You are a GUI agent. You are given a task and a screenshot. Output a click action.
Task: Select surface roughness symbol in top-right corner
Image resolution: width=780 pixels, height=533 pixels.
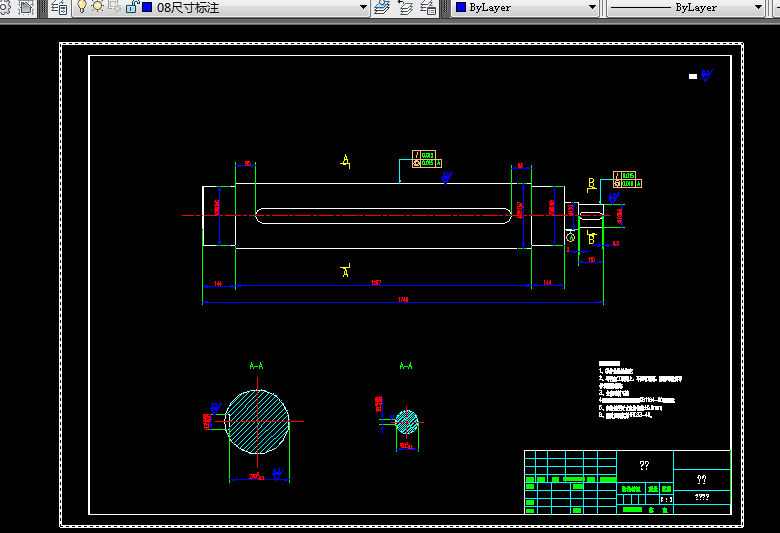pyautogui.click(x=706, y=75)
